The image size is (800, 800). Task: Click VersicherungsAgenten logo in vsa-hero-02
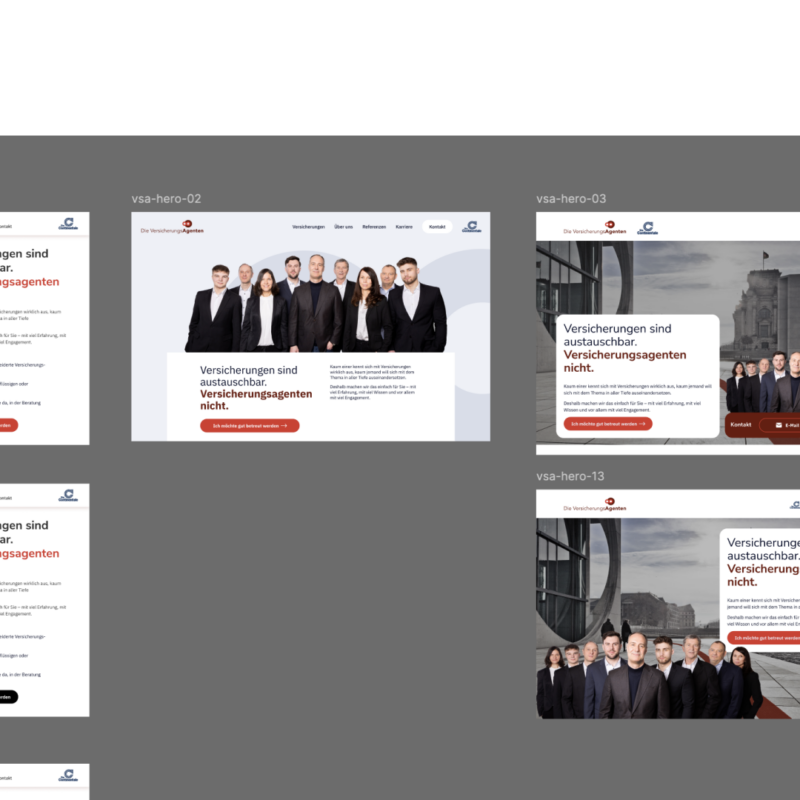[x=172, y=227]
